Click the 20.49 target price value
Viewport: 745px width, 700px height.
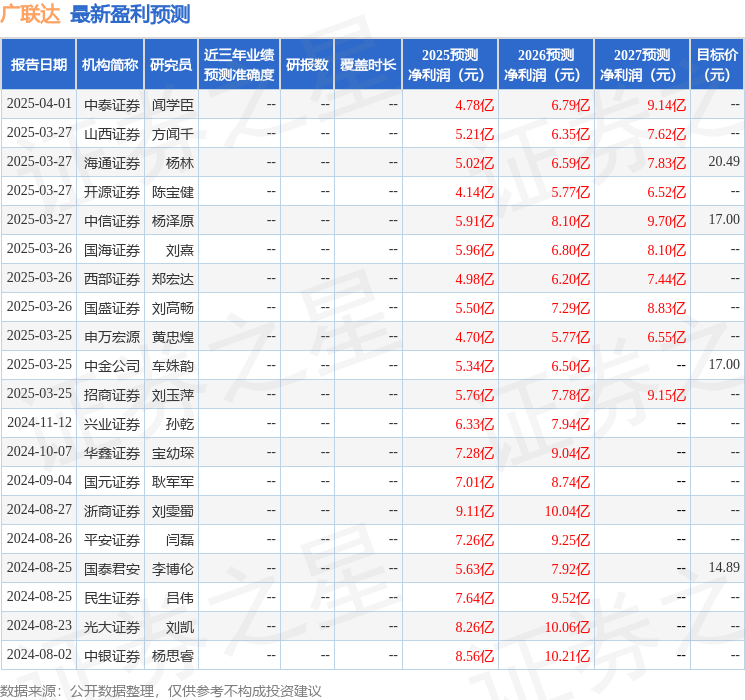coord(723,162)
